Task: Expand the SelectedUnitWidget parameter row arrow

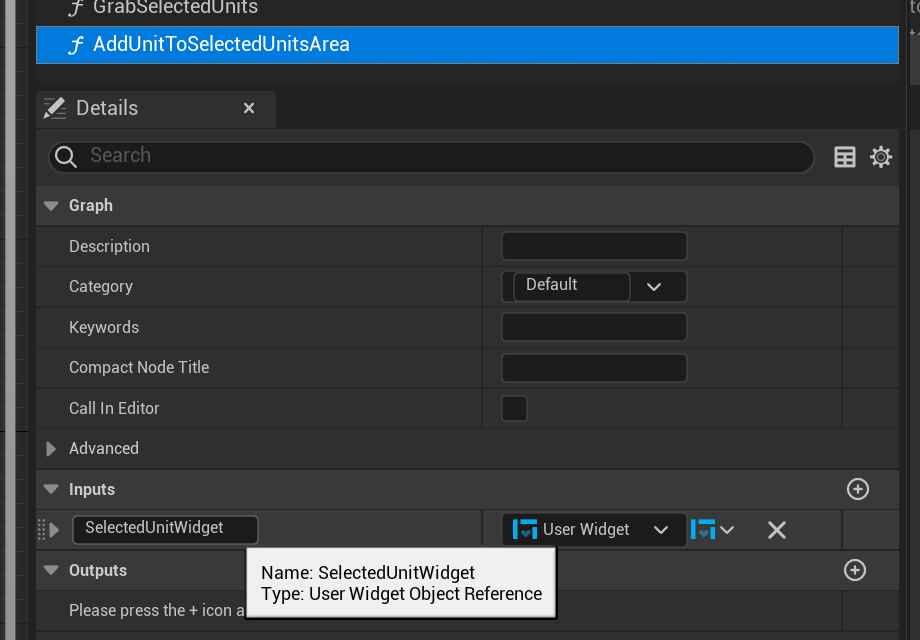Action: click(x=54, y=529)
